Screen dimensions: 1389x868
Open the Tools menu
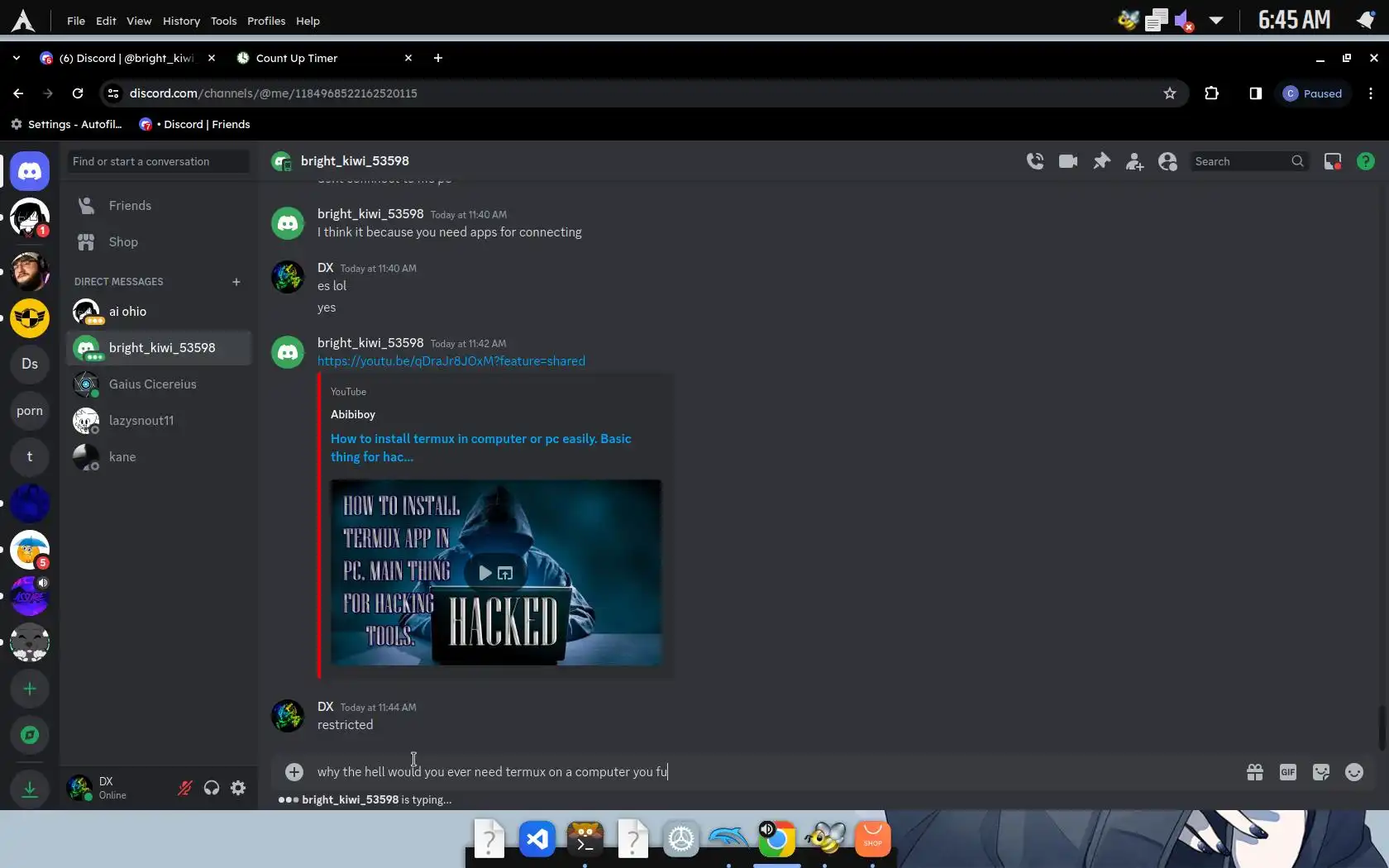[223, 21]
